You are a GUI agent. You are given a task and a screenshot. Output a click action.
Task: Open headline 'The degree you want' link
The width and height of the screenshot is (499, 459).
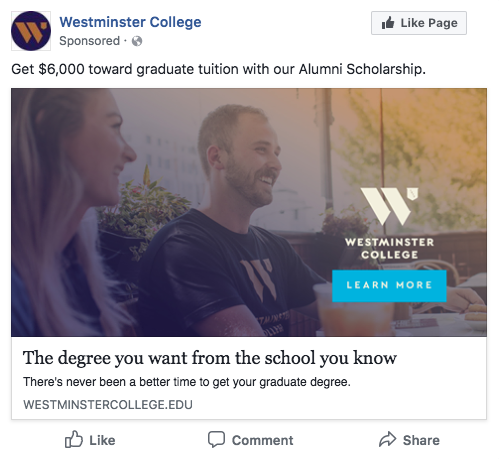[x=210, y=358]
